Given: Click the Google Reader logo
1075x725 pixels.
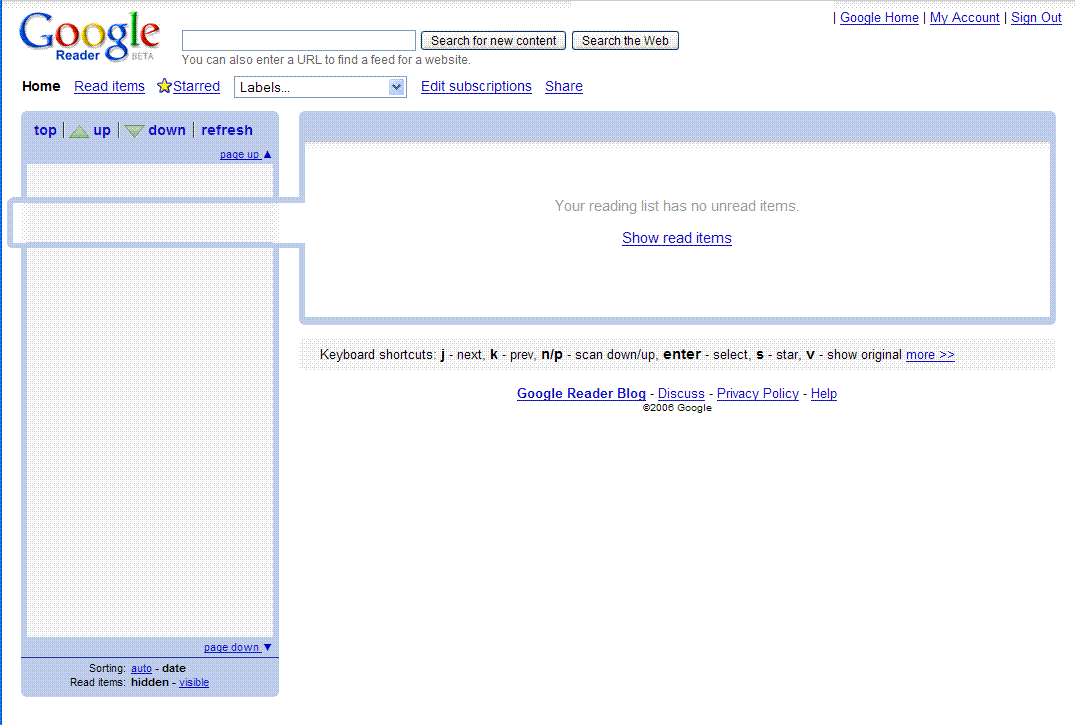Looking at the screenshot, I should click(90, 37).
